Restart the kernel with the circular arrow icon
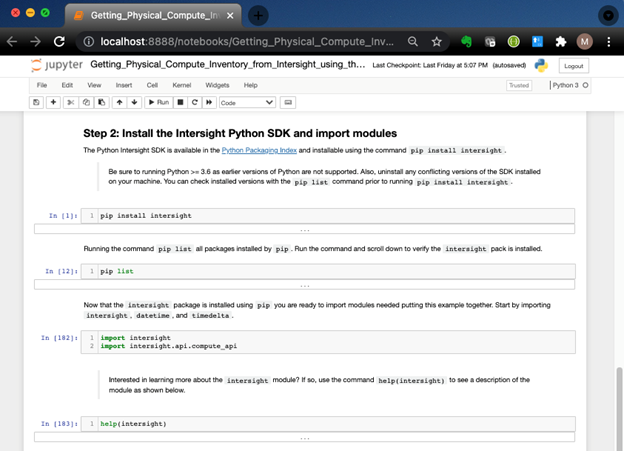The height and width of the screenshot is (451, 624). point(195,102)
